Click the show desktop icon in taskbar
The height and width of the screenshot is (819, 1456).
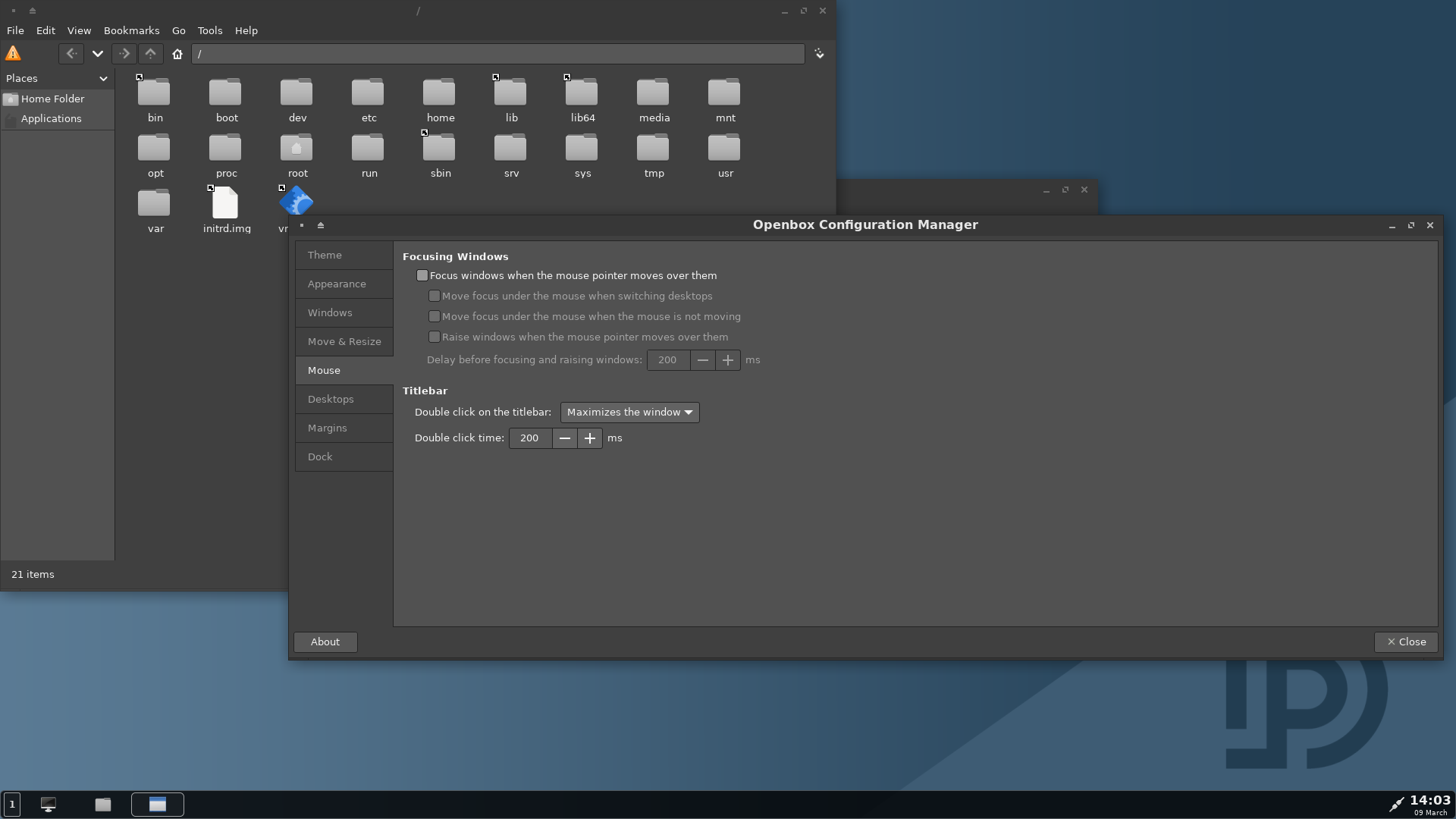click(x=48, y=805)
